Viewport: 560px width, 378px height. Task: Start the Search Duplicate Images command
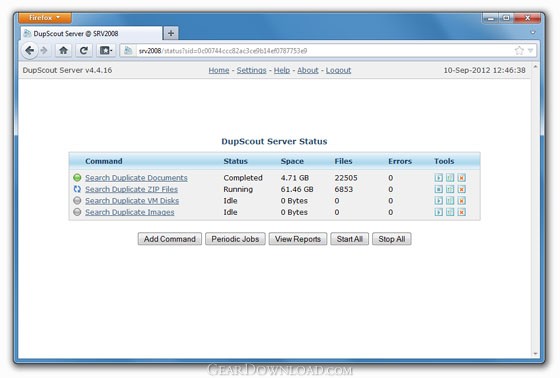(x=439, y=212)
